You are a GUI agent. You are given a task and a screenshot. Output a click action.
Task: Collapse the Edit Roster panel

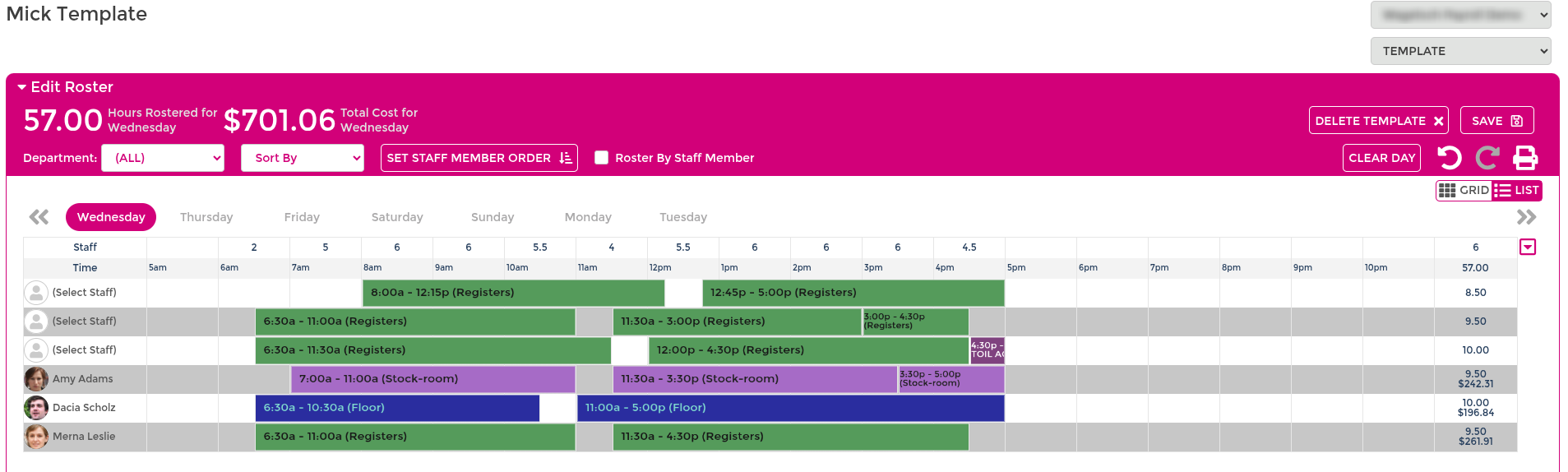(65, 87)
